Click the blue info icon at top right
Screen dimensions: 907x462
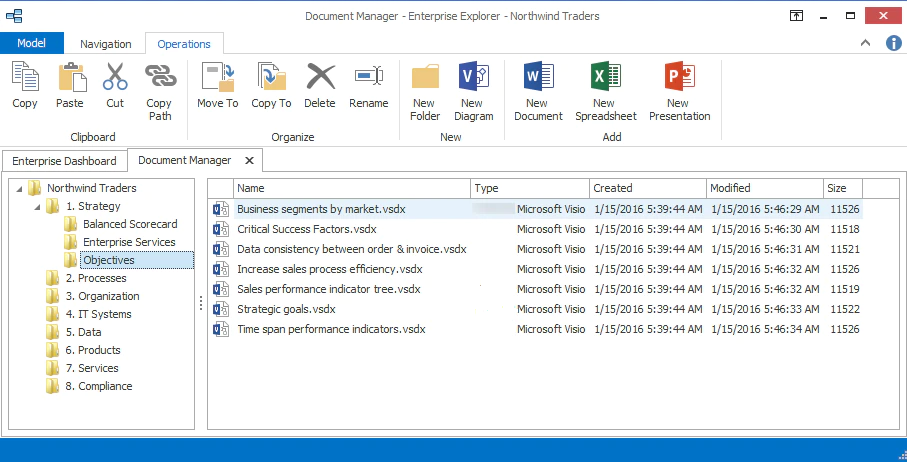pos(894,43)
